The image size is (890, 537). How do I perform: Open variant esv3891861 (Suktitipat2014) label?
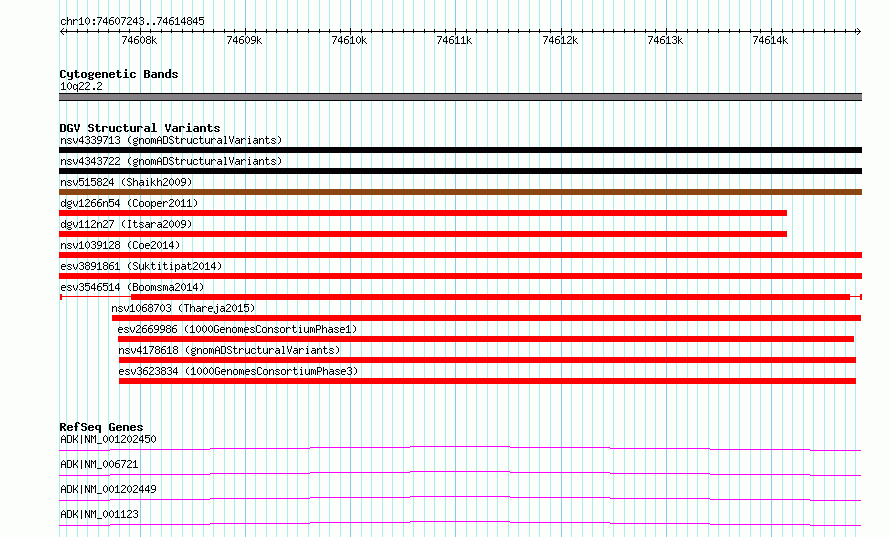point(141,266)
